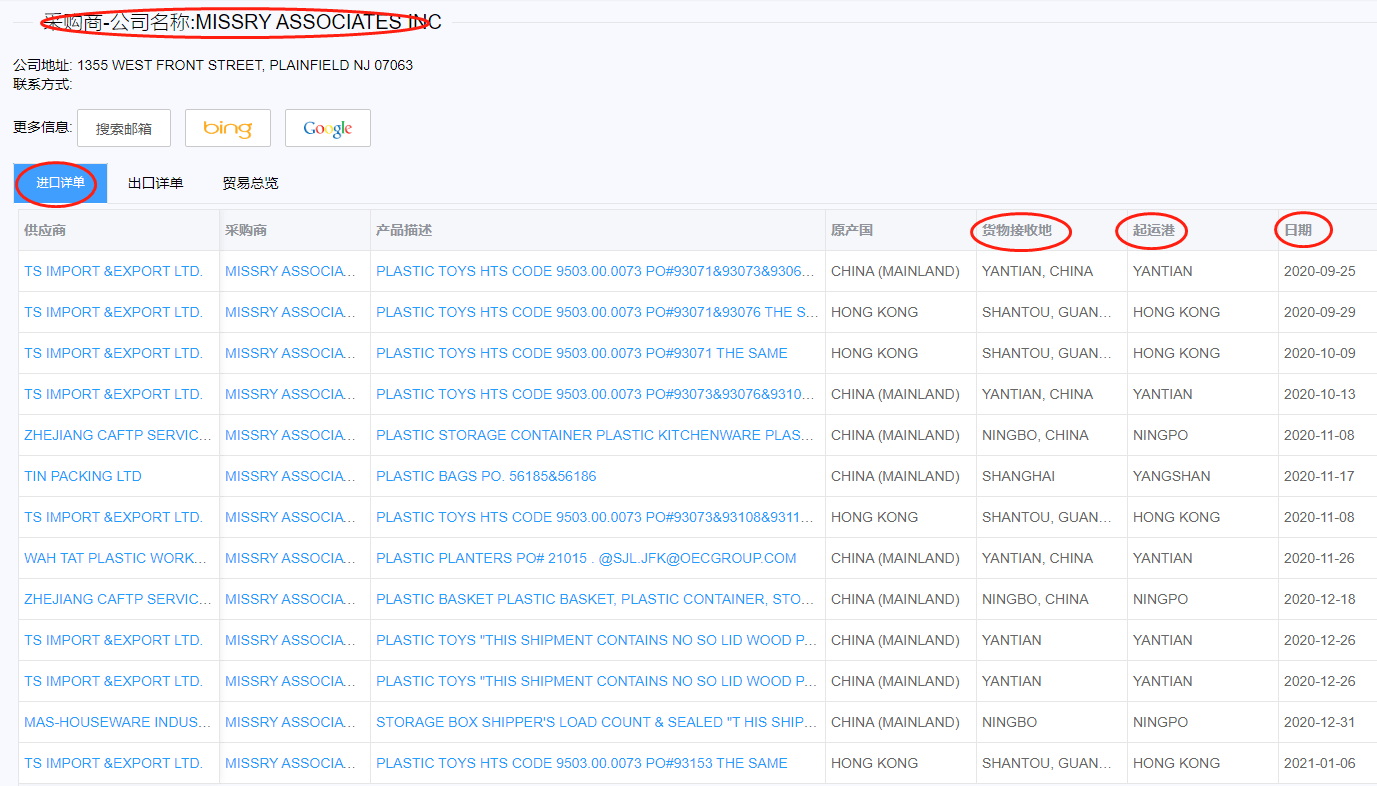Select the date cell 2020-12-31

pyautogui.click(x=1320, y=722)
